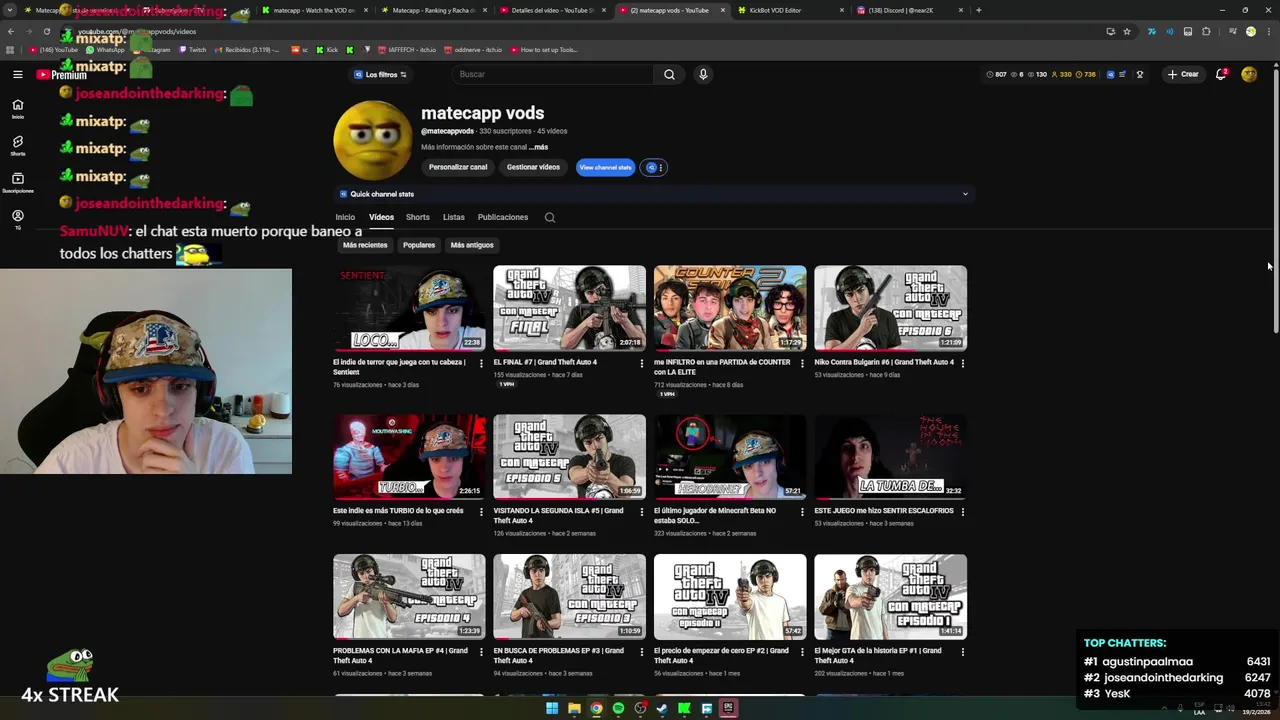1280x720 pixels.
Task: Bookmark the page with the star icon
Action: tap(1127, 31)
